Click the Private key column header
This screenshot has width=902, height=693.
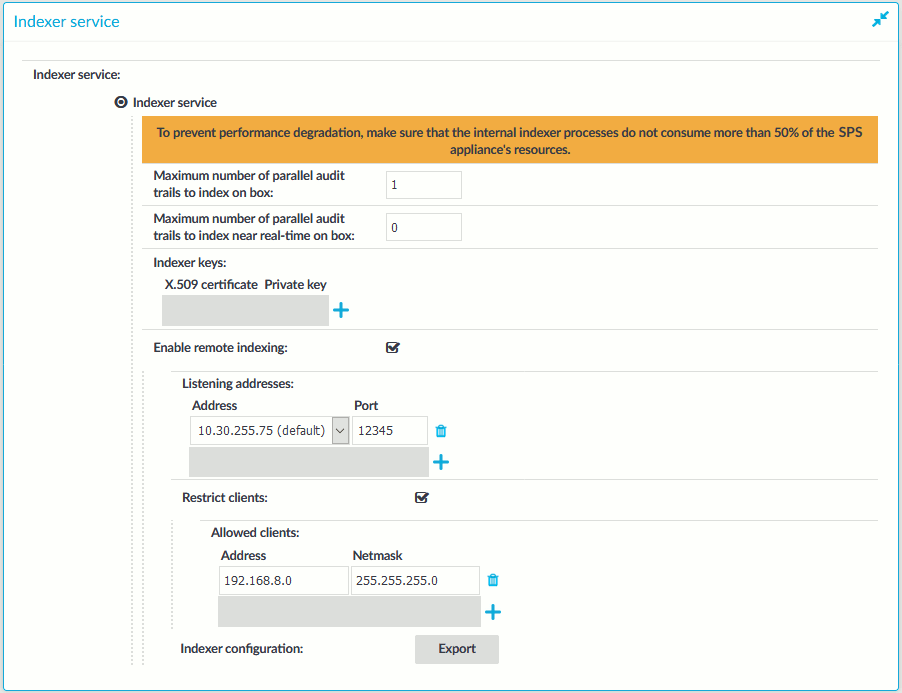click(x=295, y=285)
